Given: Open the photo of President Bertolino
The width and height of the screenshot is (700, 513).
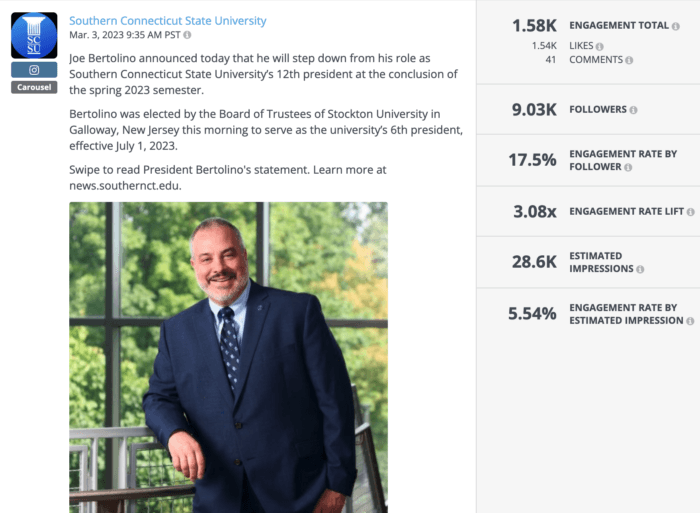Looking at the screenshot, I should [x=228, y=357].
